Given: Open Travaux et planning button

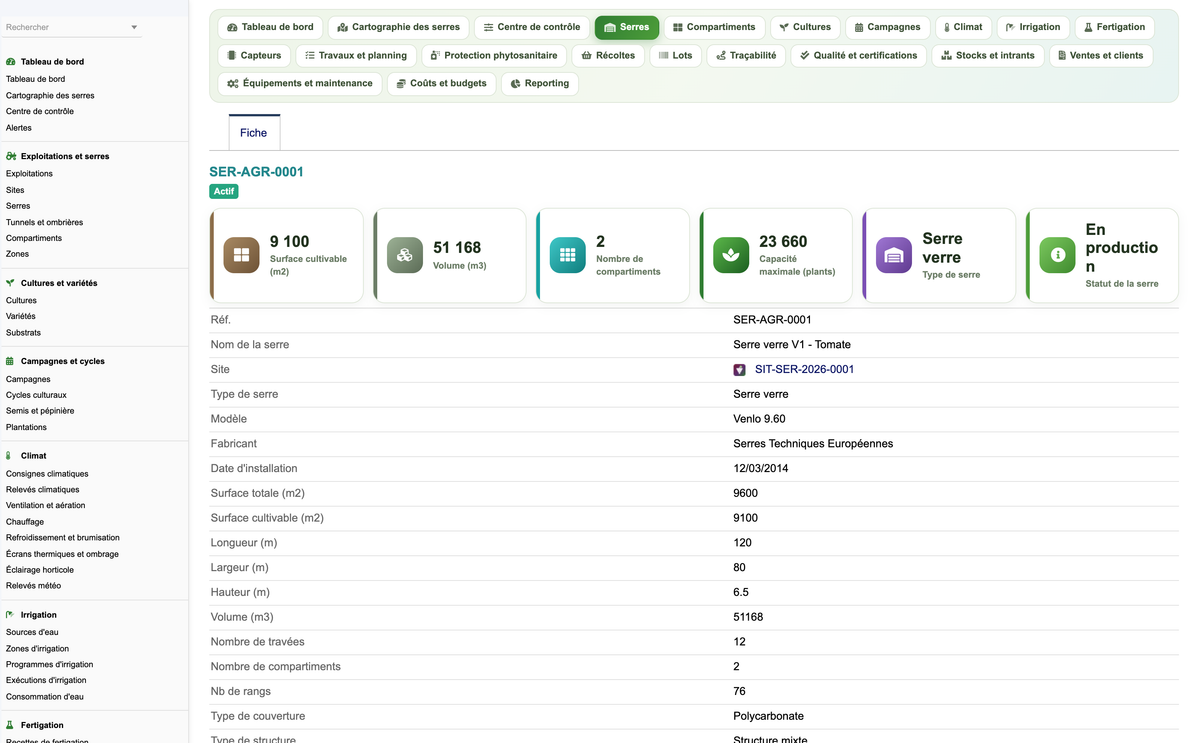Looking at the screenshot, I should pos(356,55).
